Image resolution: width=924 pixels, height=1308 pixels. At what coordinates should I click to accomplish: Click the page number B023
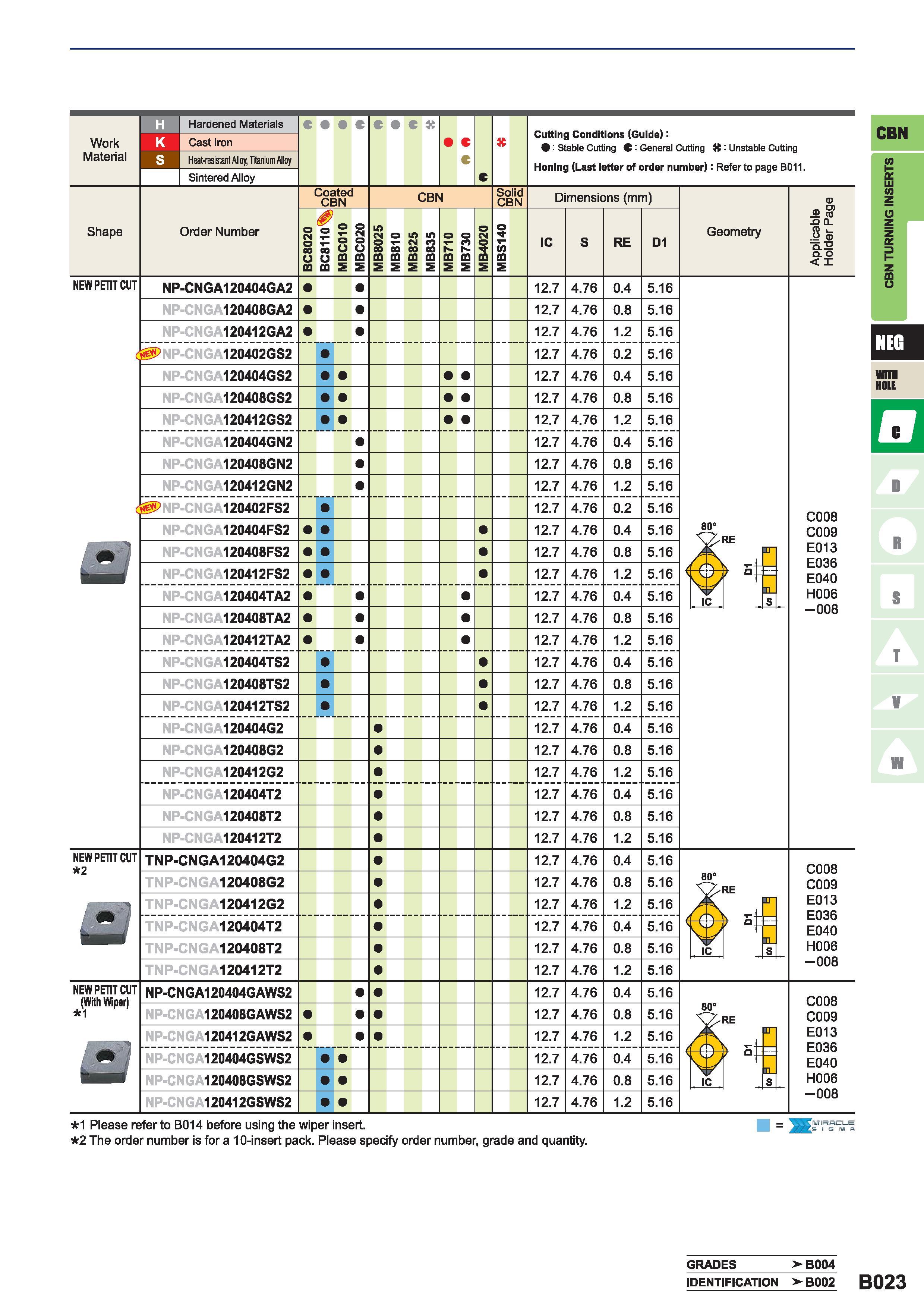882,1282
